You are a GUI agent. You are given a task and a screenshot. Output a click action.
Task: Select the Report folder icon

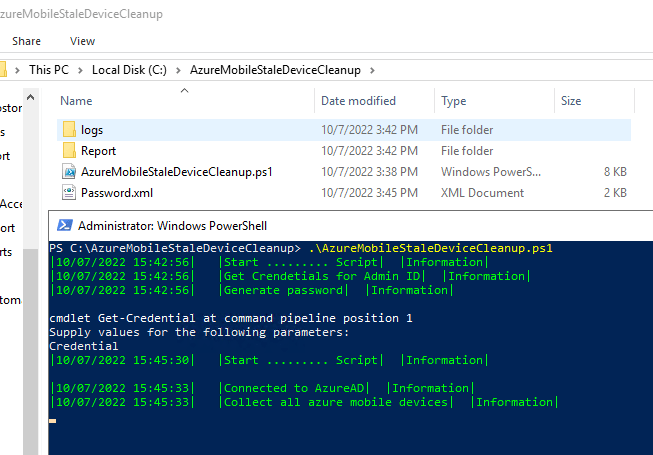point(69,151)
